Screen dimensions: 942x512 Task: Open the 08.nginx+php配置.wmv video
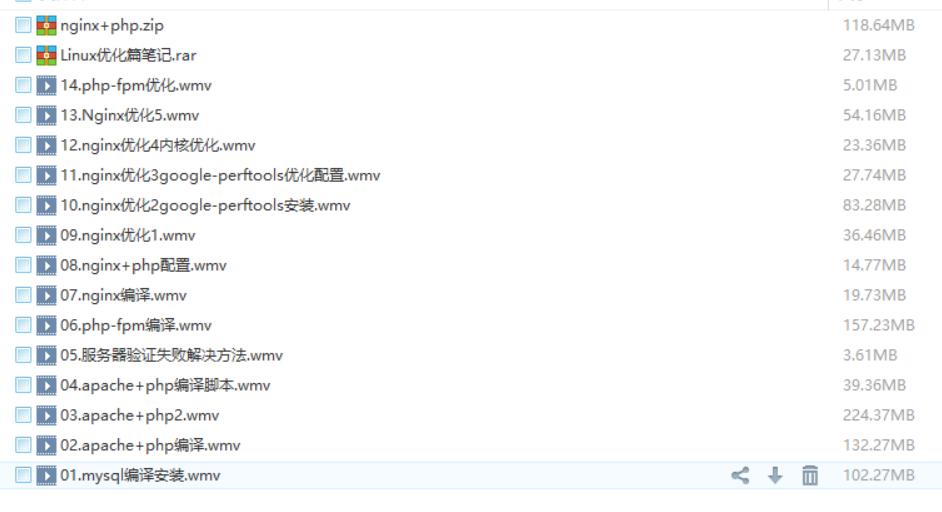pyautogui.click(x=144, y=265)
